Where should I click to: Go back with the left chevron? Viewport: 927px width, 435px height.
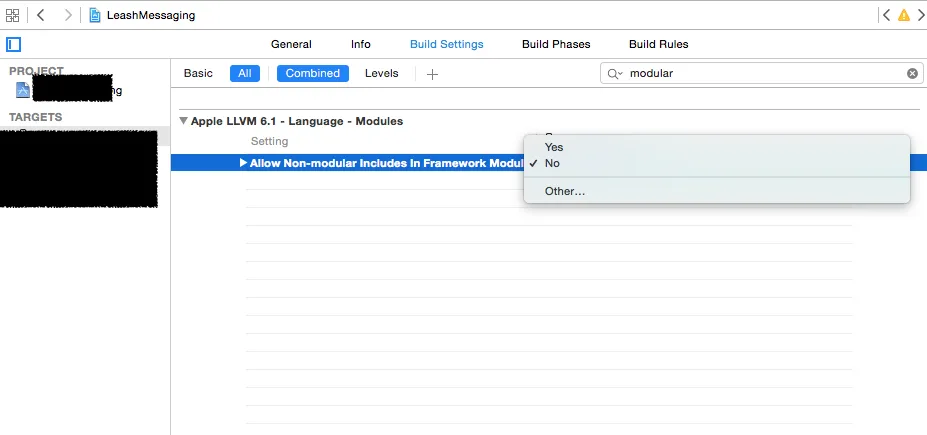tap(41, 16)
